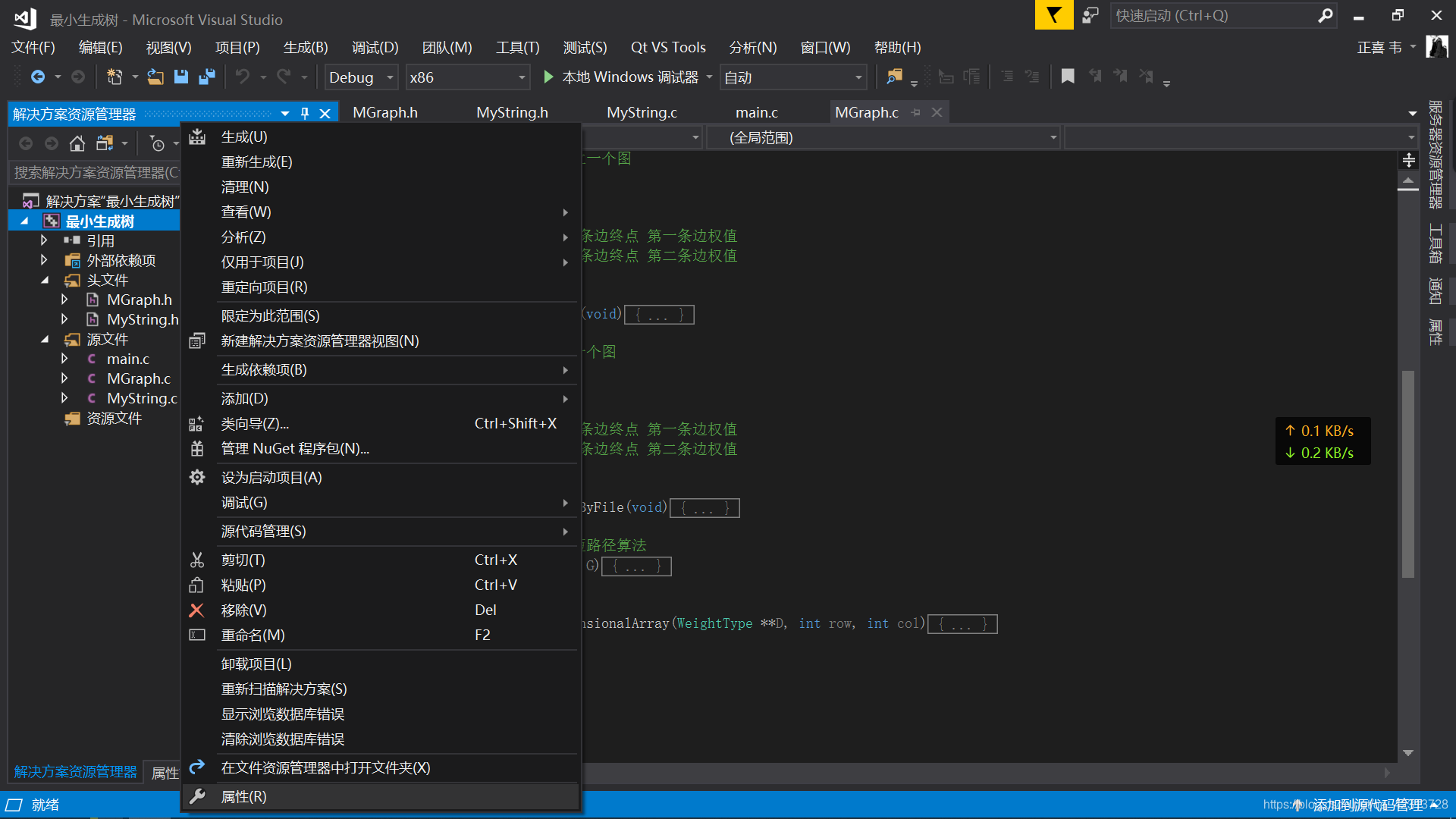Expand the 外部依赖项 tree node

tap(44, 260)
